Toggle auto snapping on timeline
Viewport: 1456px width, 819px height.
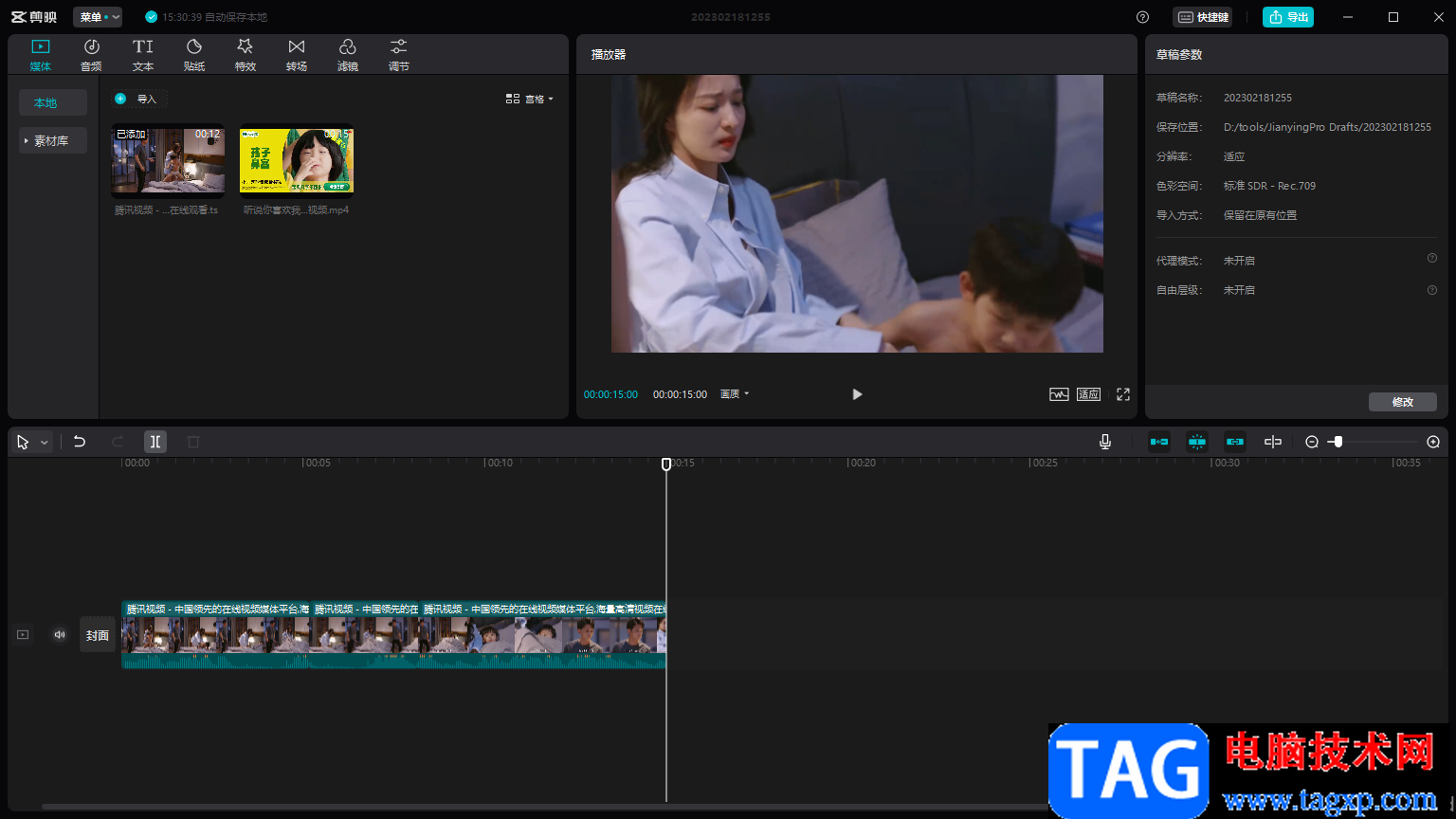(1197, 442)
